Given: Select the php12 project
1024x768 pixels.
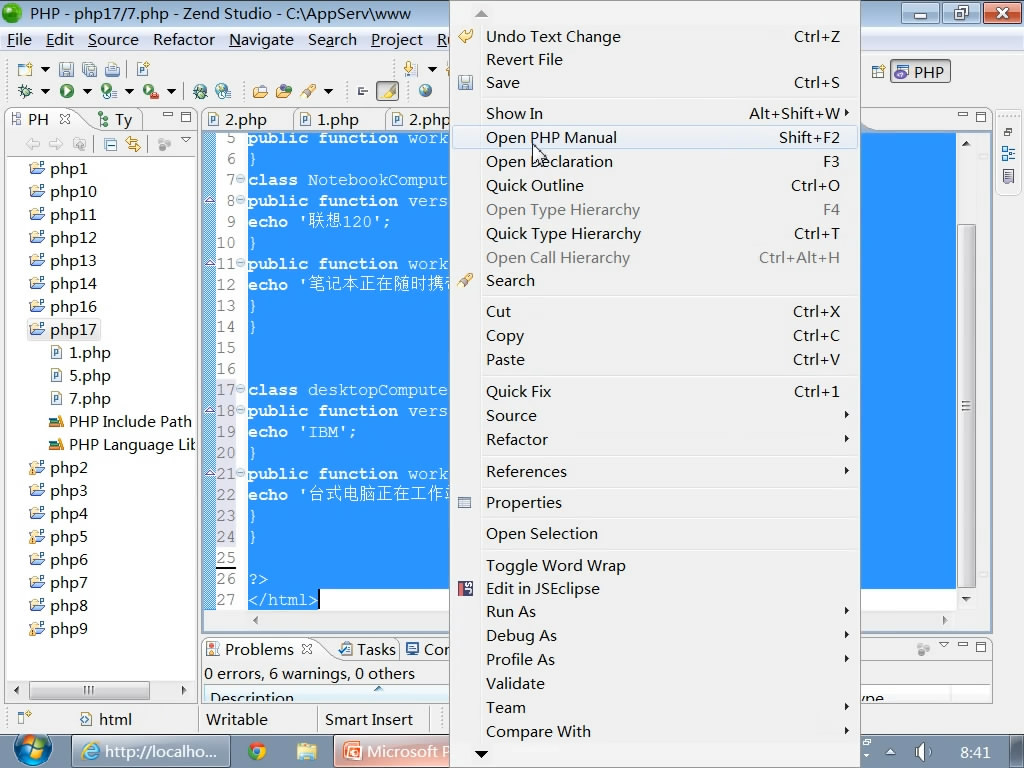Looking at the screenshot, I should (63, 238).
